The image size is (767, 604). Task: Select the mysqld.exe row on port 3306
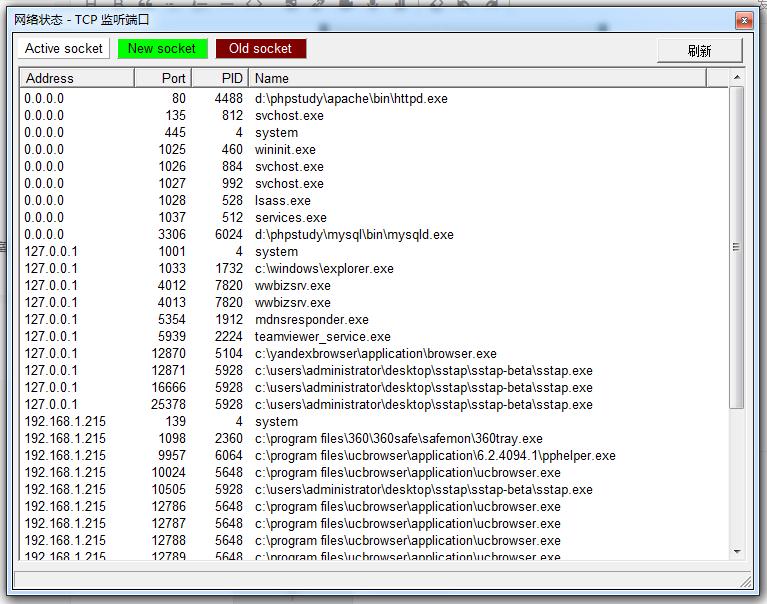tap(374, 234)
